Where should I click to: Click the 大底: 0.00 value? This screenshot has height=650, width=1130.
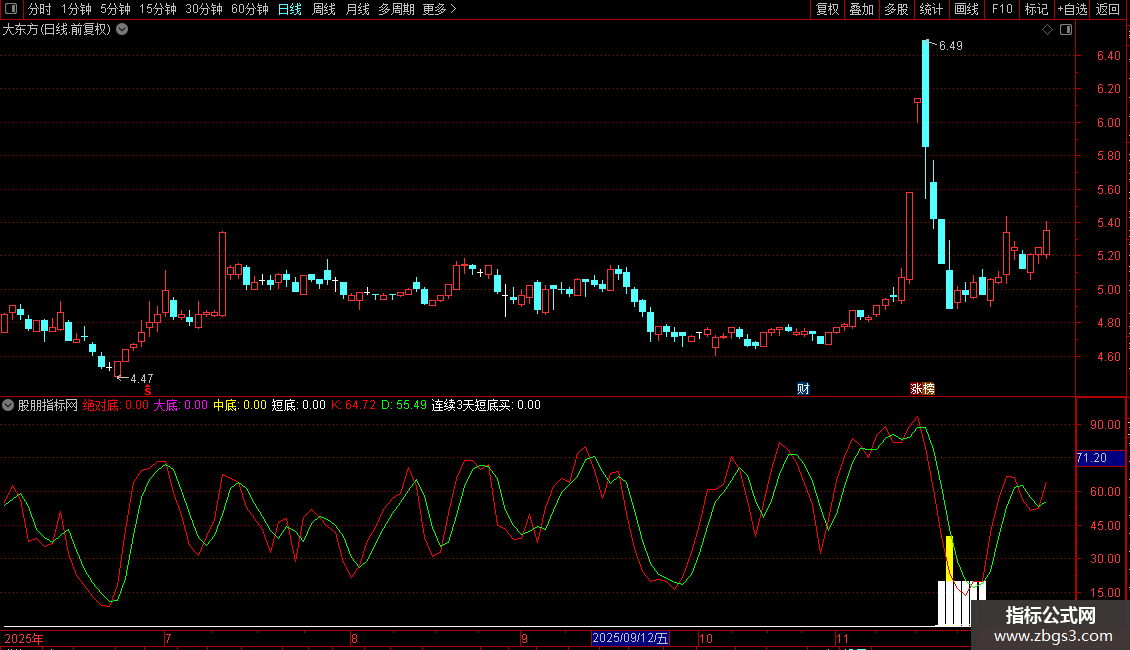[180, 405]
